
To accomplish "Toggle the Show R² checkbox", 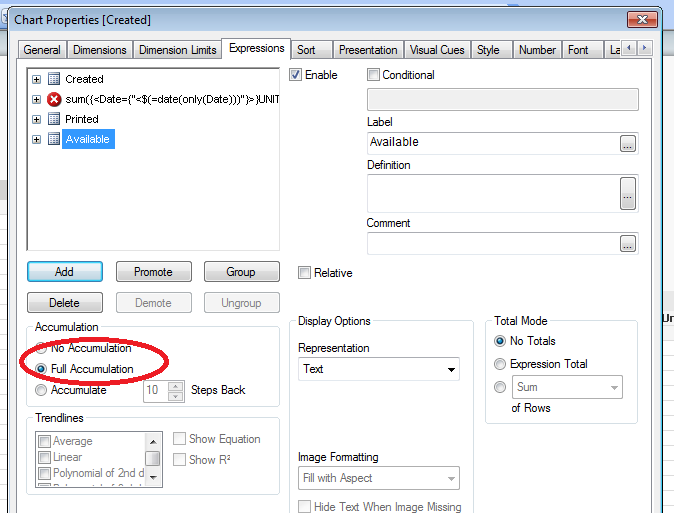I will 179,460.
